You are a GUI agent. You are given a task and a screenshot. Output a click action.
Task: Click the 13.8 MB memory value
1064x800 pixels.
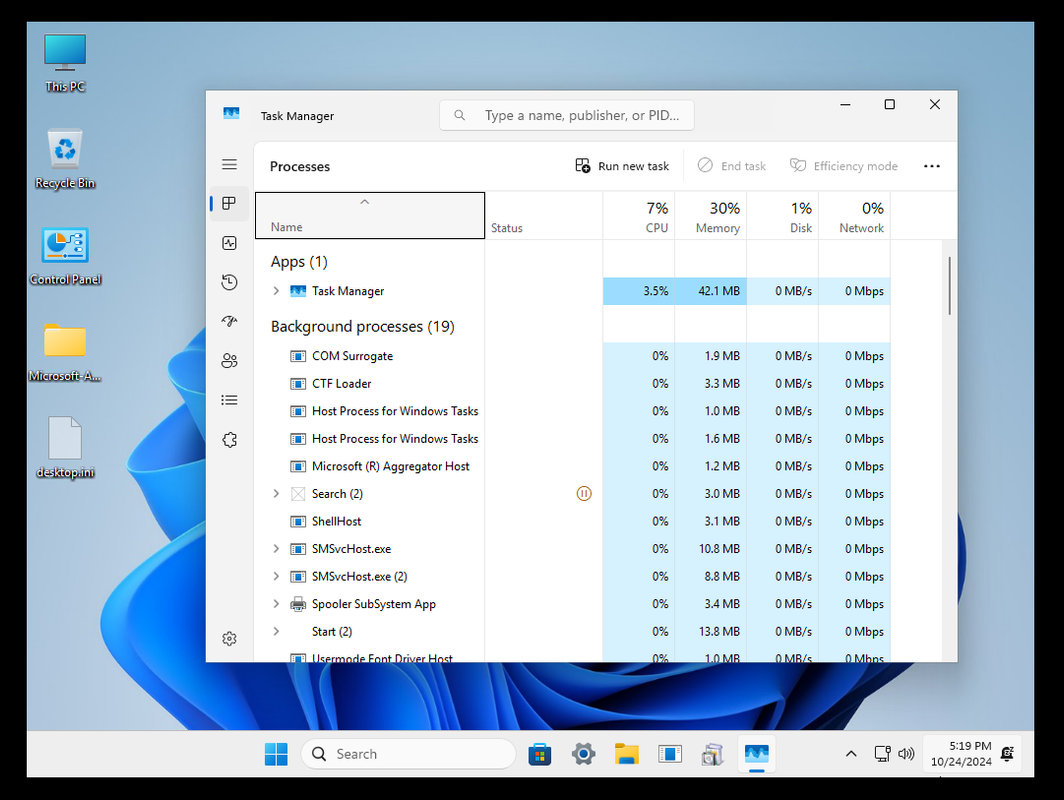[719, 632]
